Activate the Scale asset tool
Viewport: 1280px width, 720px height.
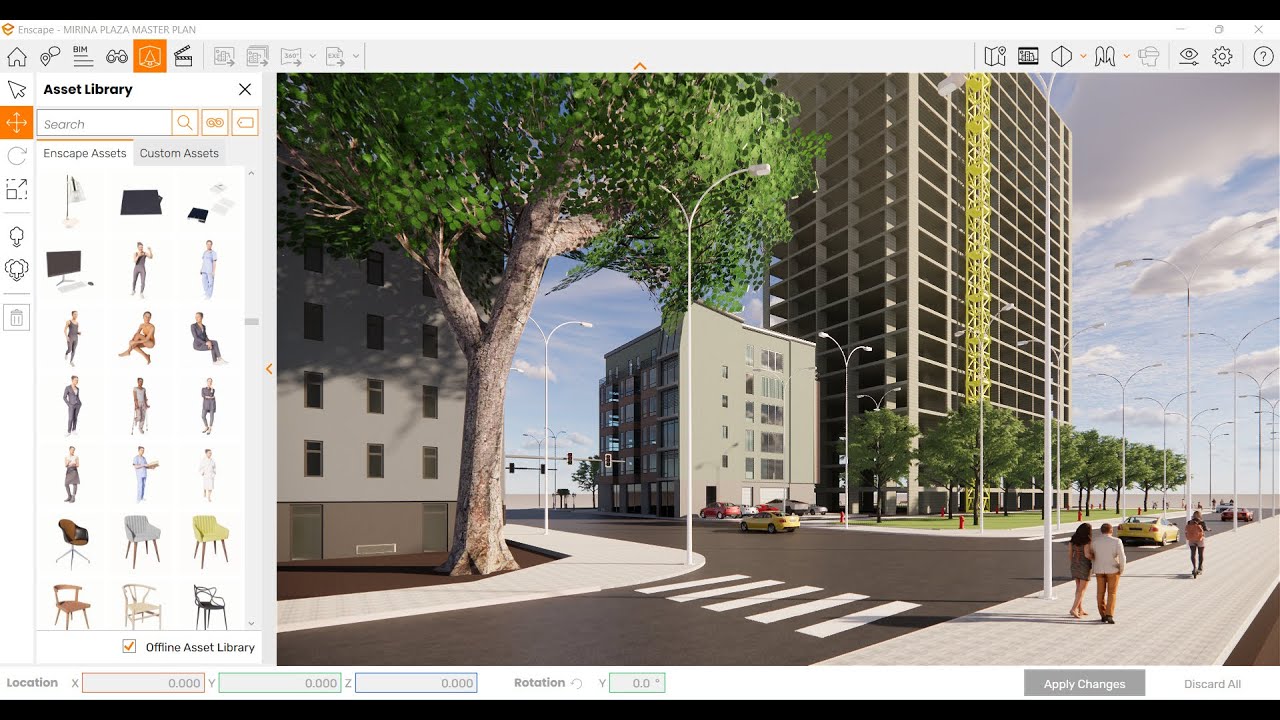pos(17,189)
